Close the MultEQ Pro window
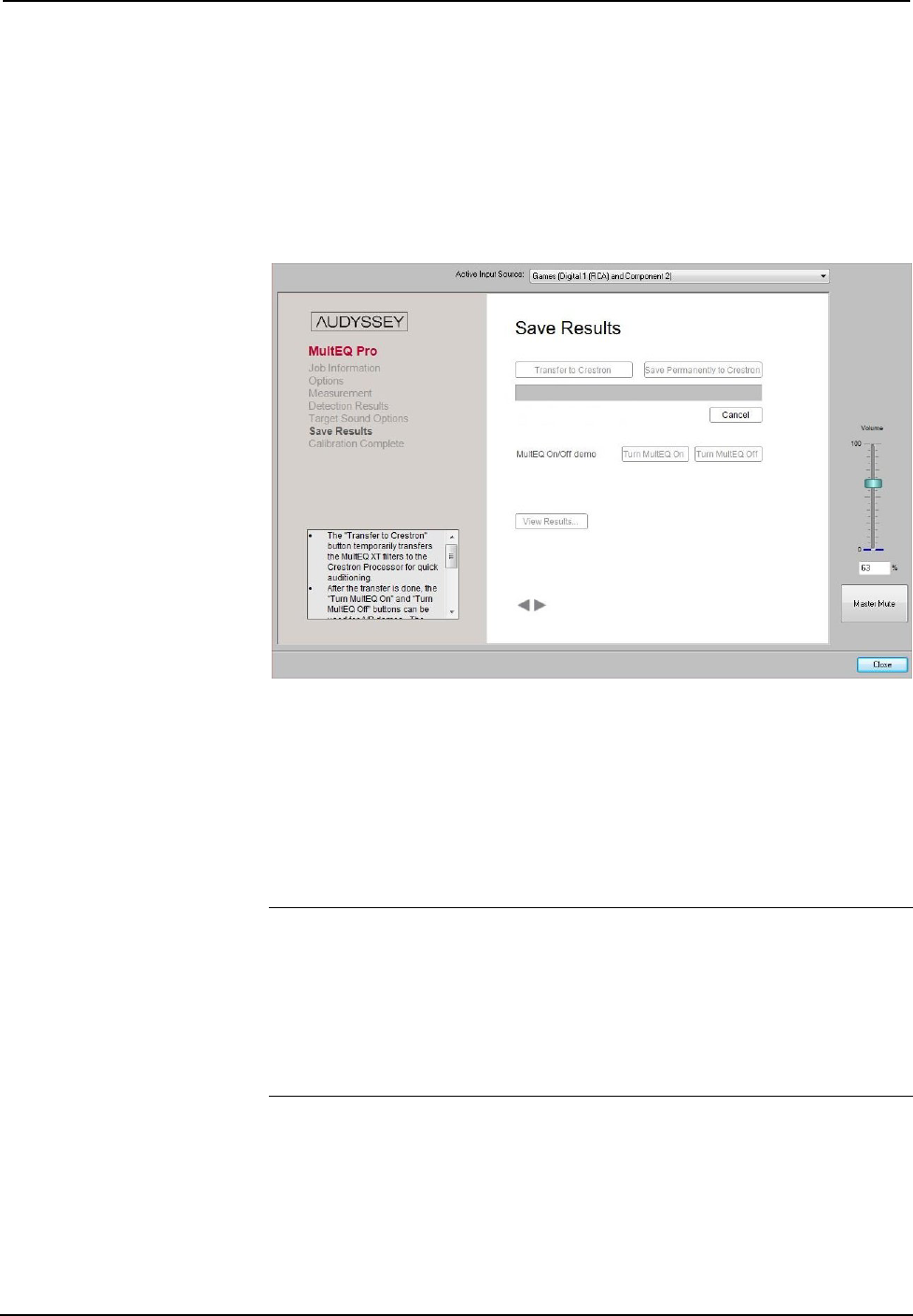The height and width of the screenshot is (1316, 913). [882, 665]
